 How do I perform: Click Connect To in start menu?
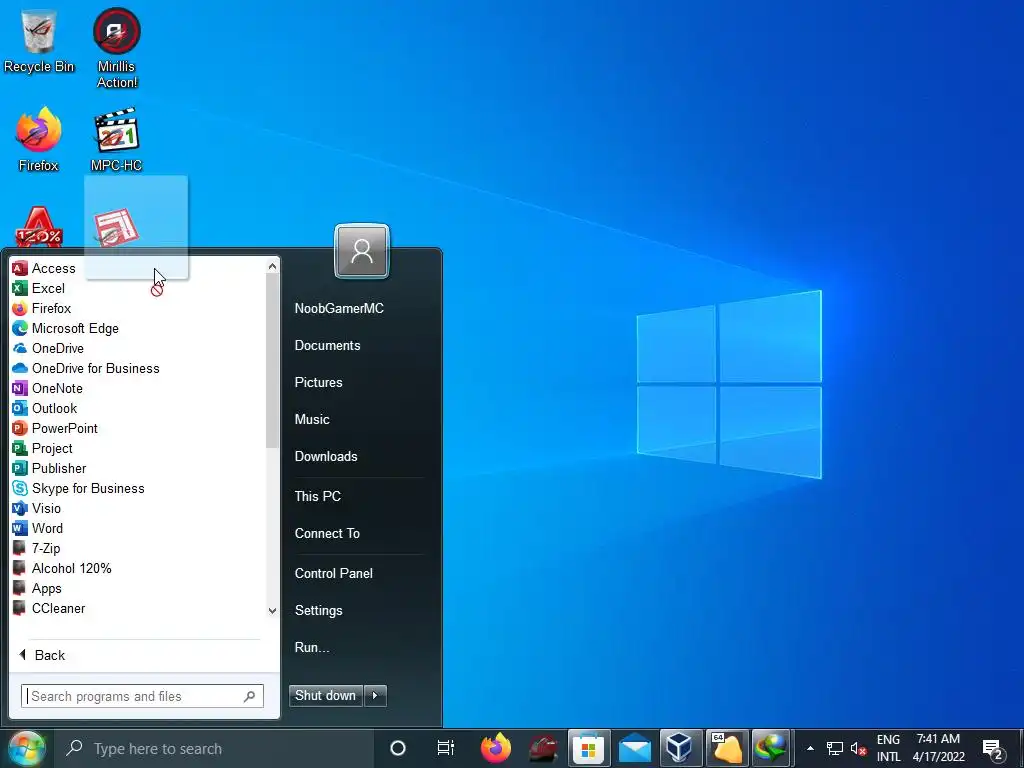327,534
